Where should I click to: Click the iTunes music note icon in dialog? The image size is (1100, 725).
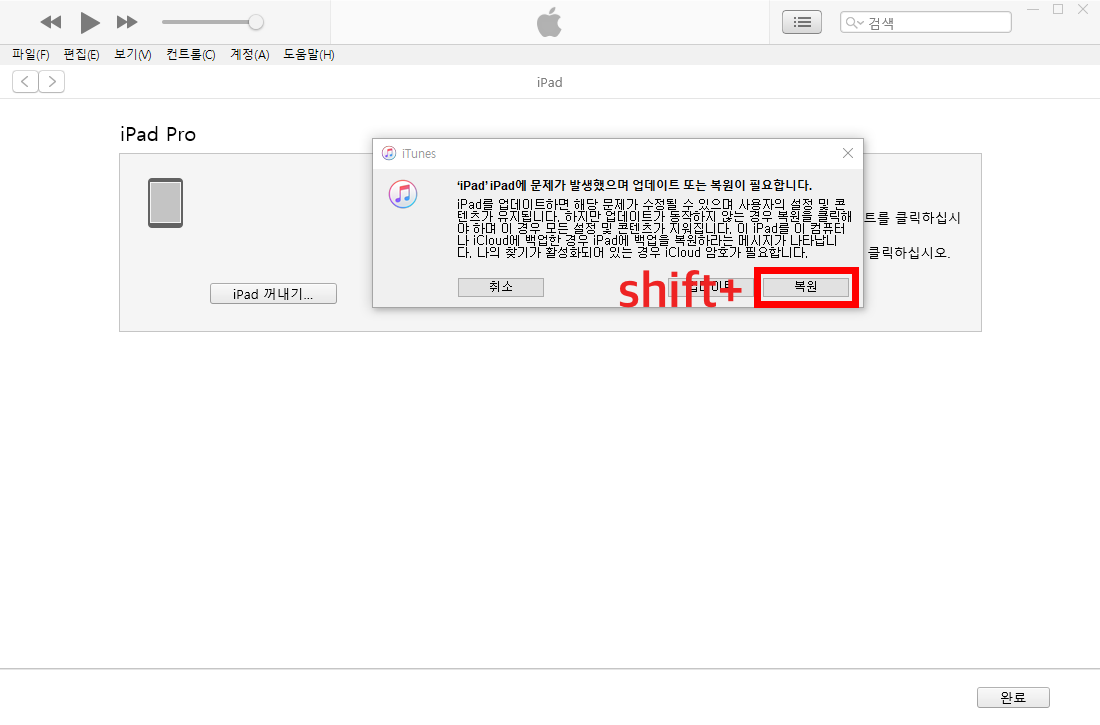(x=403, y=194)
